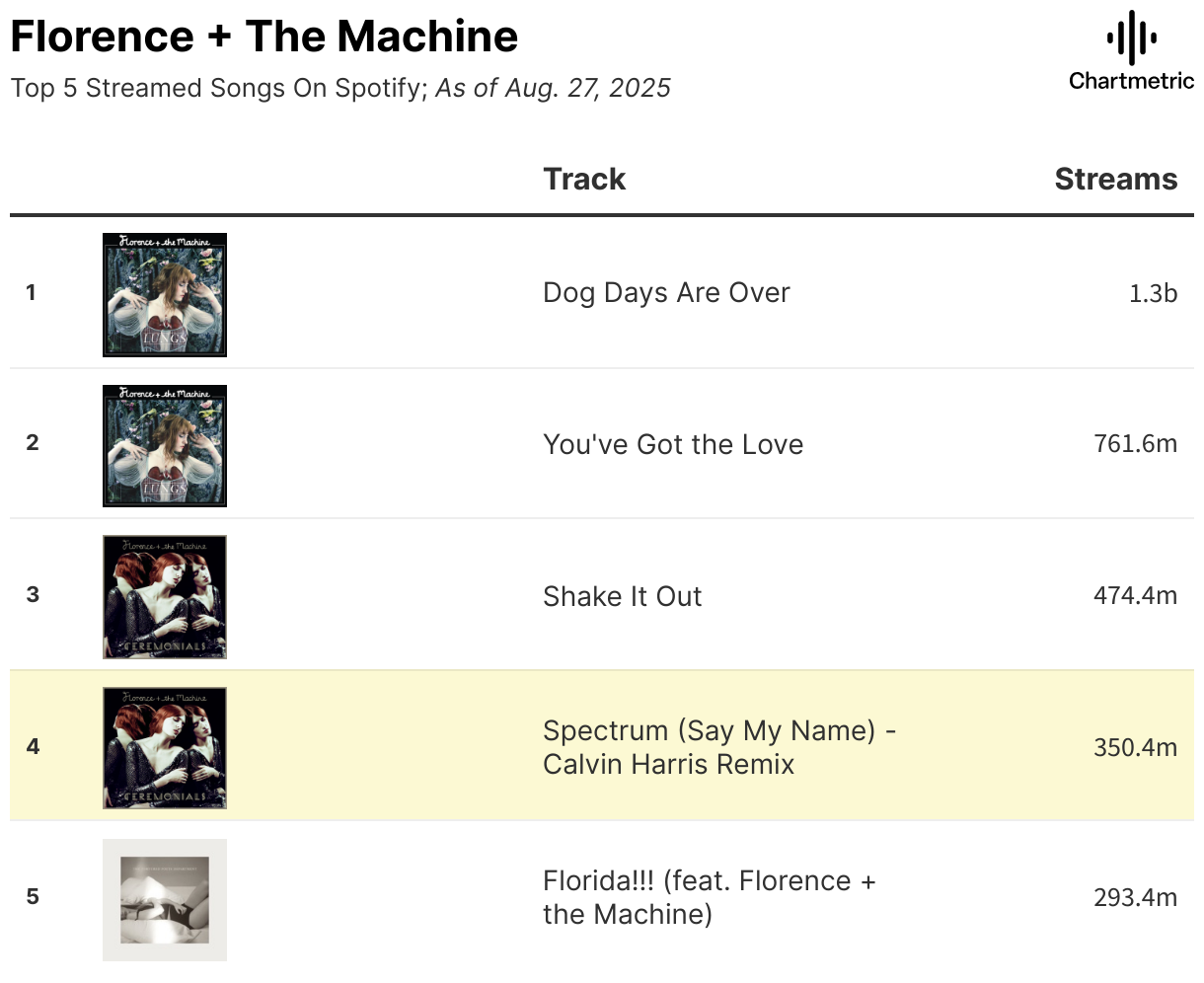Open the Lungs album cover beside You've Got the Love
This screenshot has height=983, width=1204.
165,445
